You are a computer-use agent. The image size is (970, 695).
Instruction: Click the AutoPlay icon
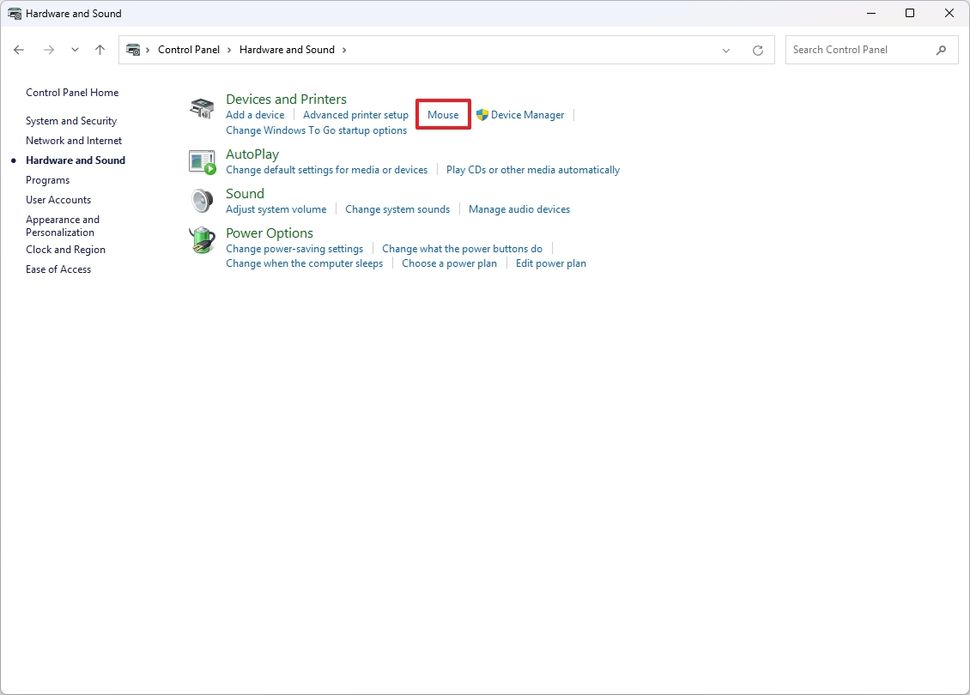(201, 161)
